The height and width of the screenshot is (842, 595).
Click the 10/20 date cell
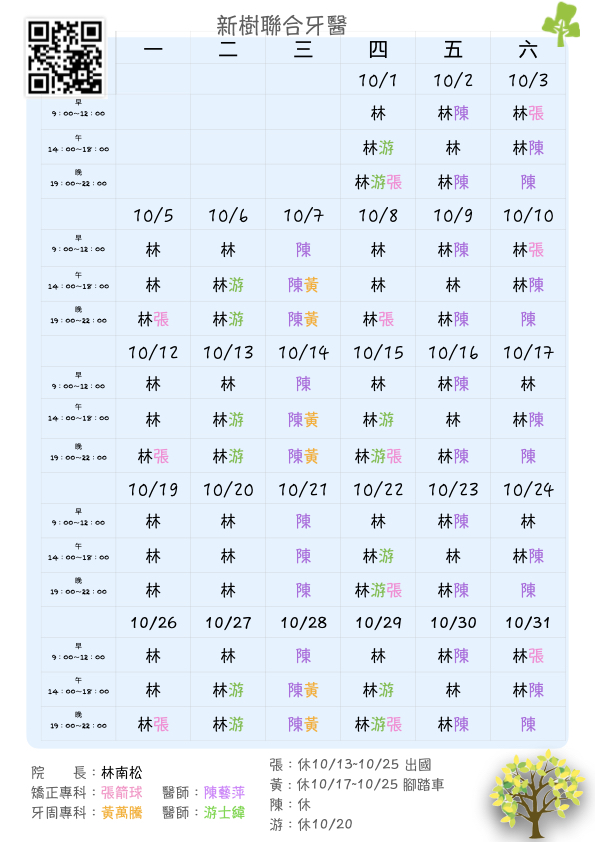pyautogui.click(x=228, y=490)
